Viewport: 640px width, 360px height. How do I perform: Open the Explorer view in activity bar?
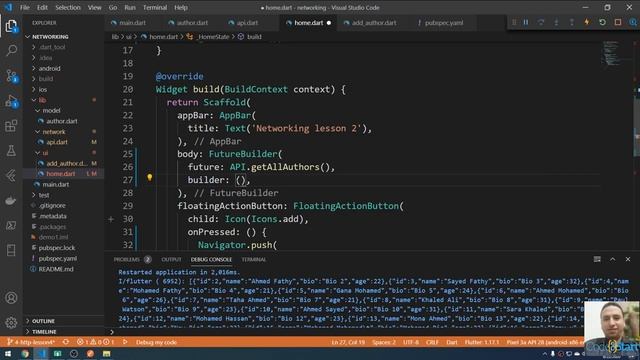pyautogui.click(x=11, y=26)
